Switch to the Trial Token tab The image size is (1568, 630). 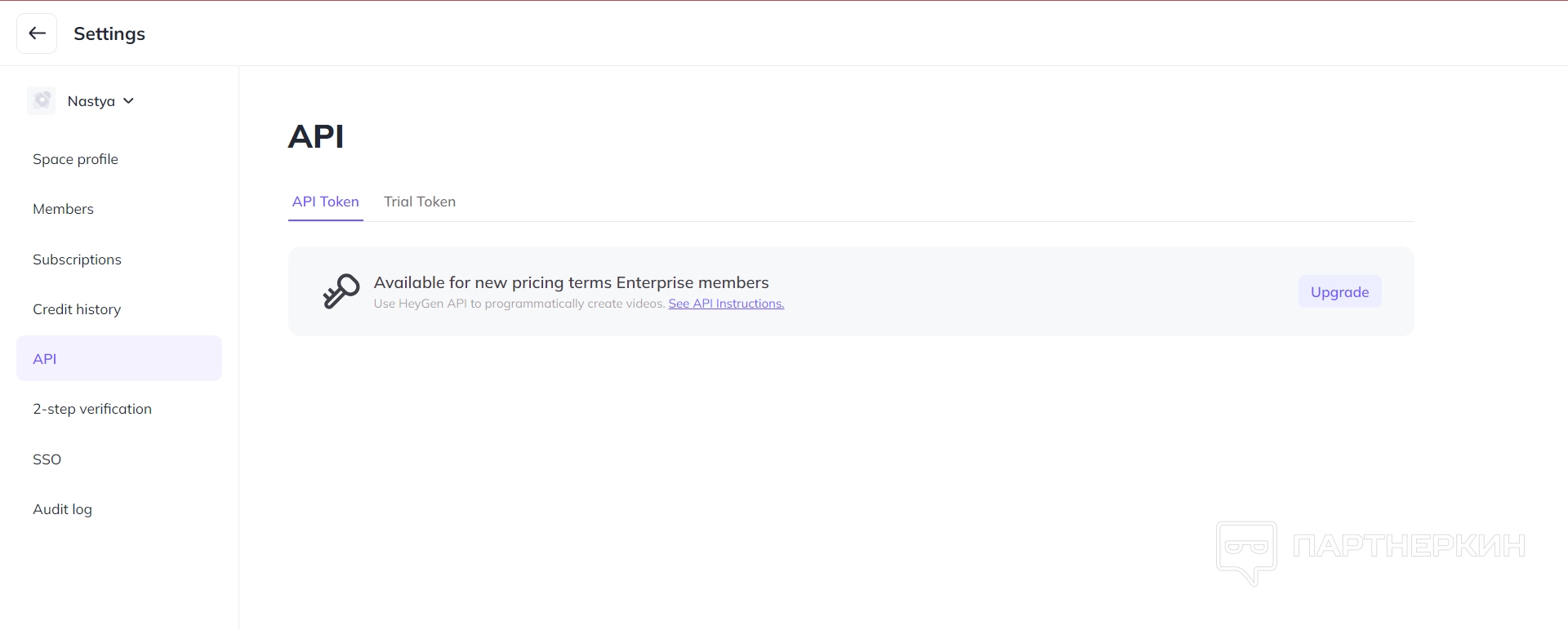420,202
